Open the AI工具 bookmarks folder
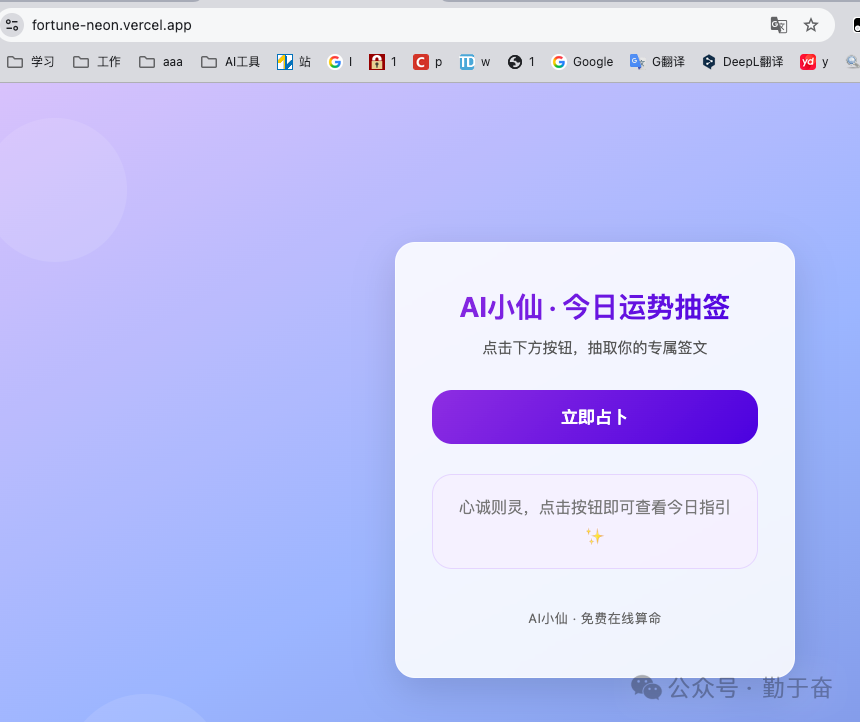 pyautogui.click(x=230, y=62)
